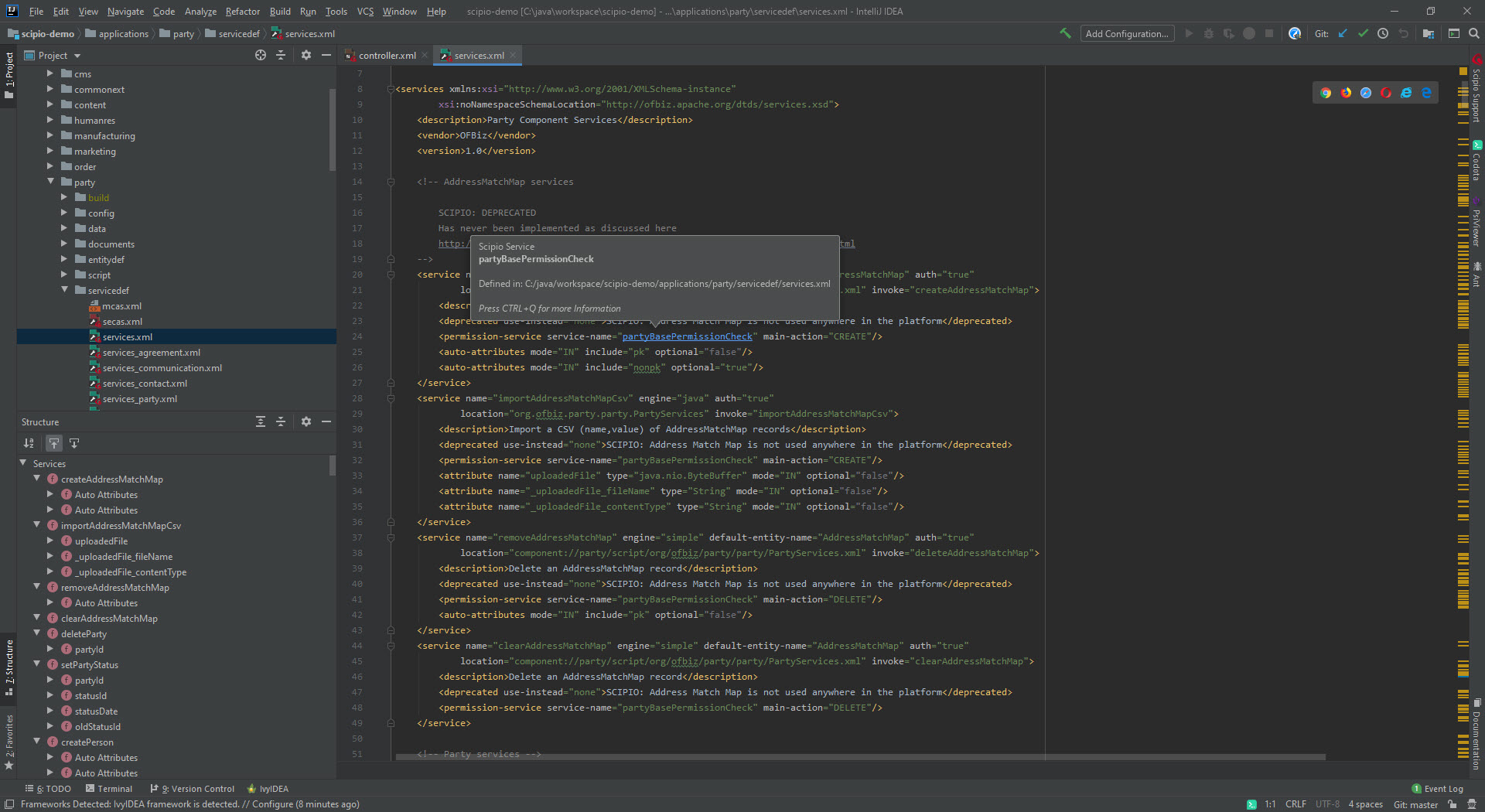Collapse setPartyStatus structure node
The width and height of the screenshot is (1485, 812).
click(x=37, y=664)
